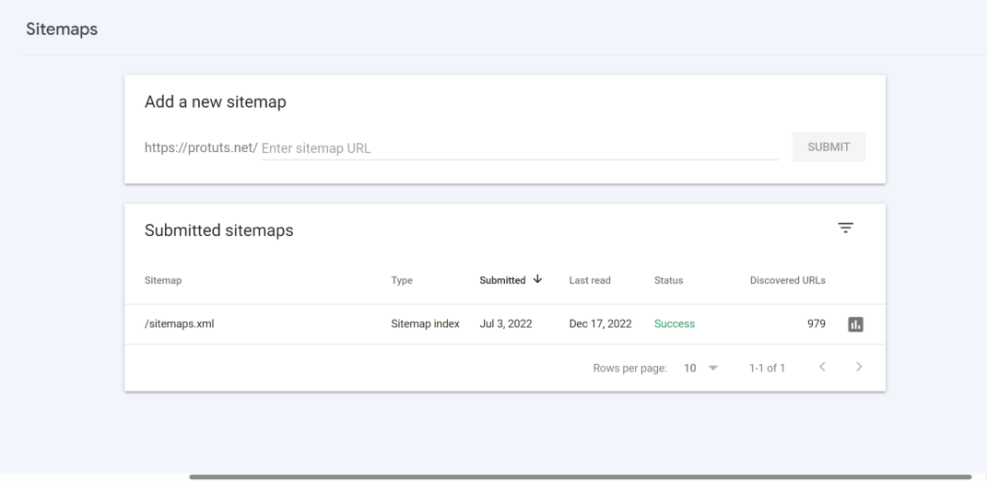Click the Sitemaps page title

click(62, 29)
